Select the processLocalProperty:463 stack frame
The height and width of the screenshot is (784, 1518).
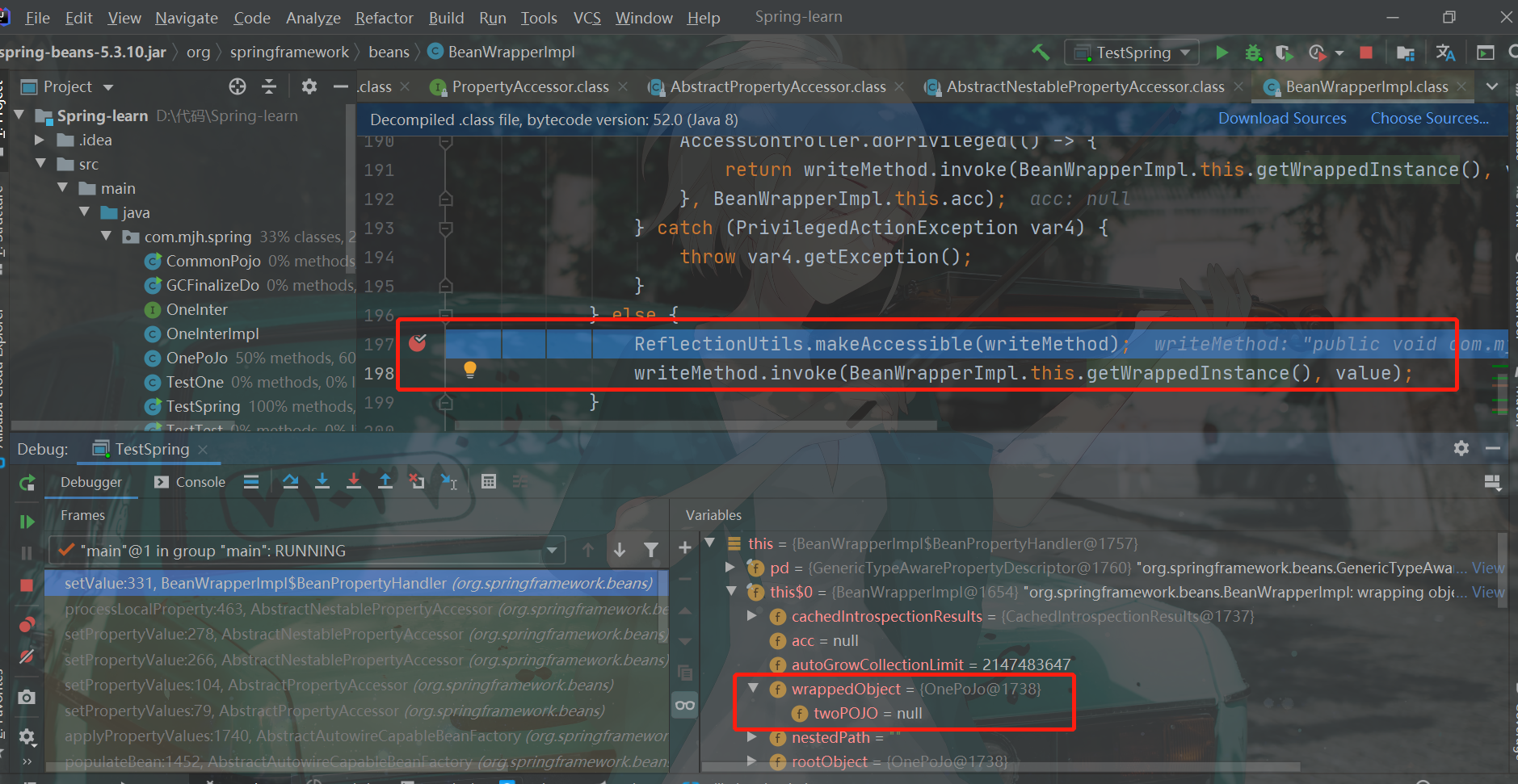[356, 609]
